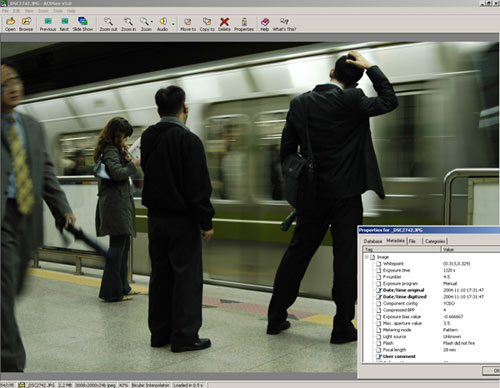500x388 pixels.
Task: Select the Exposure time row
Action: [x=437, y=270]
